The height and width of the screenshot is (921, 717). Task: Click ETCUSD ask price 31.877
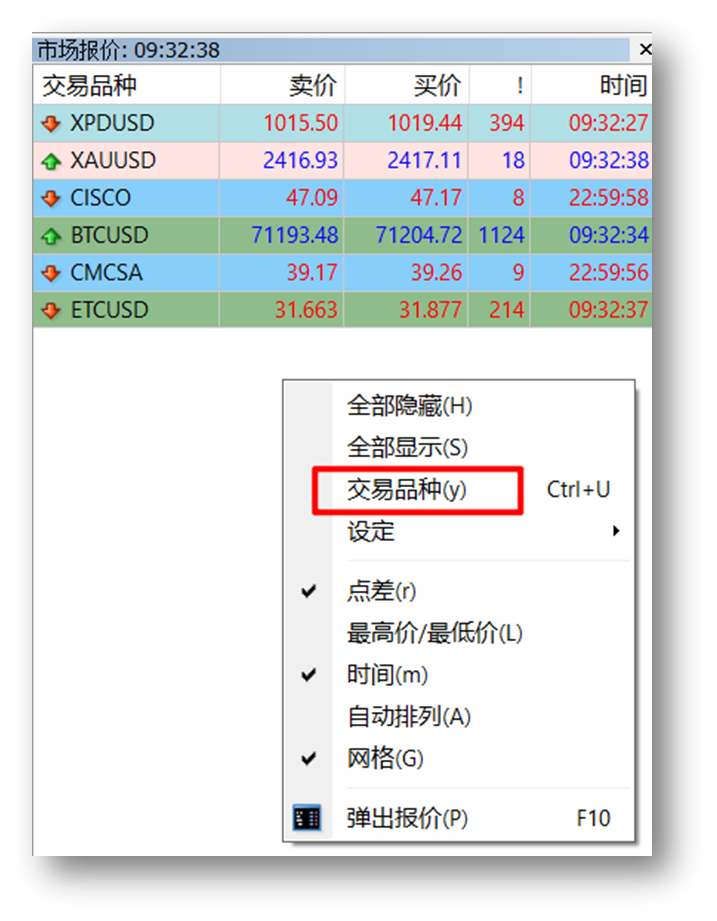(x=430, y=310)
